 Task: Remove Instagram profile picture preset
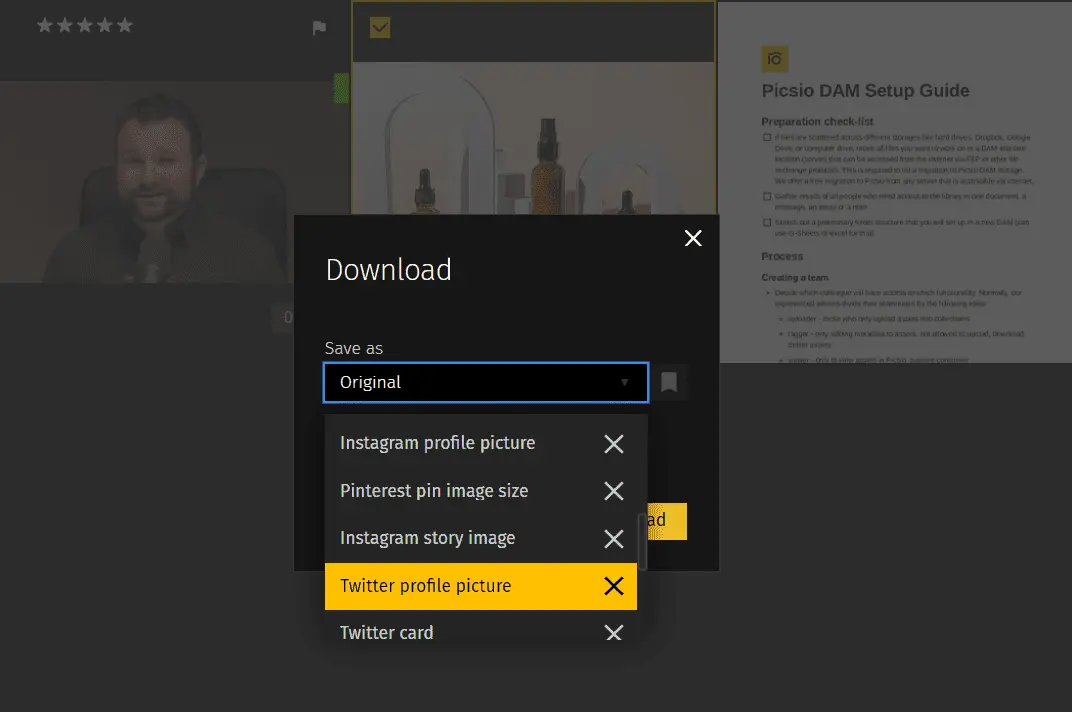pos(614,444)
